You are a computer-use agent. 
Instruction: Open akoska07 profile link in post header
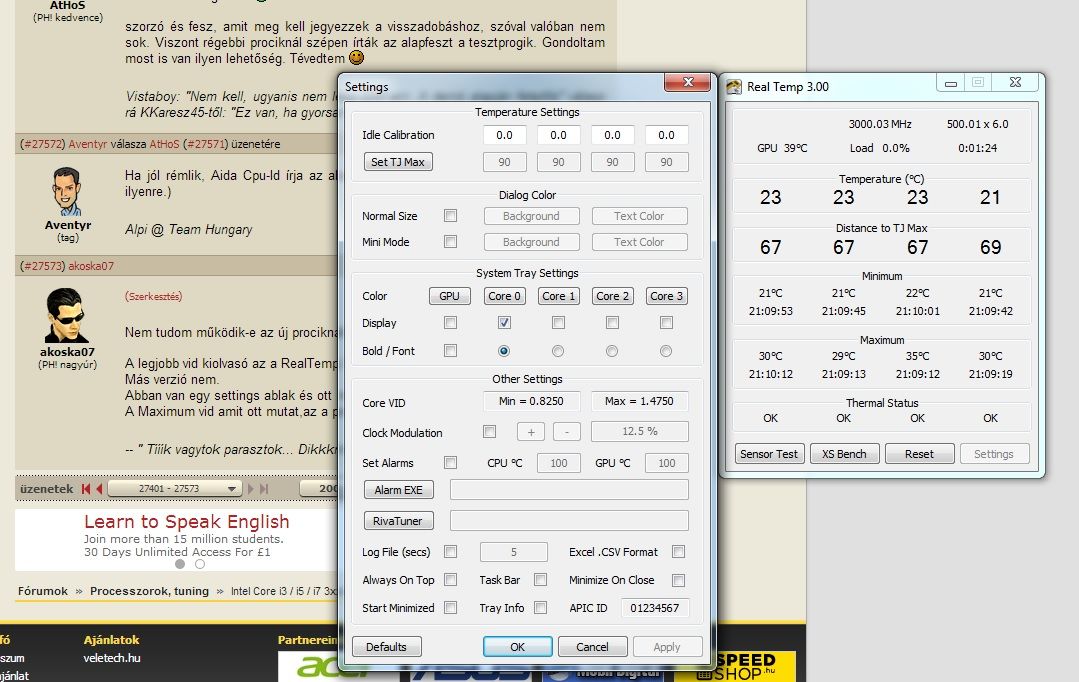[x=91, y=266]
